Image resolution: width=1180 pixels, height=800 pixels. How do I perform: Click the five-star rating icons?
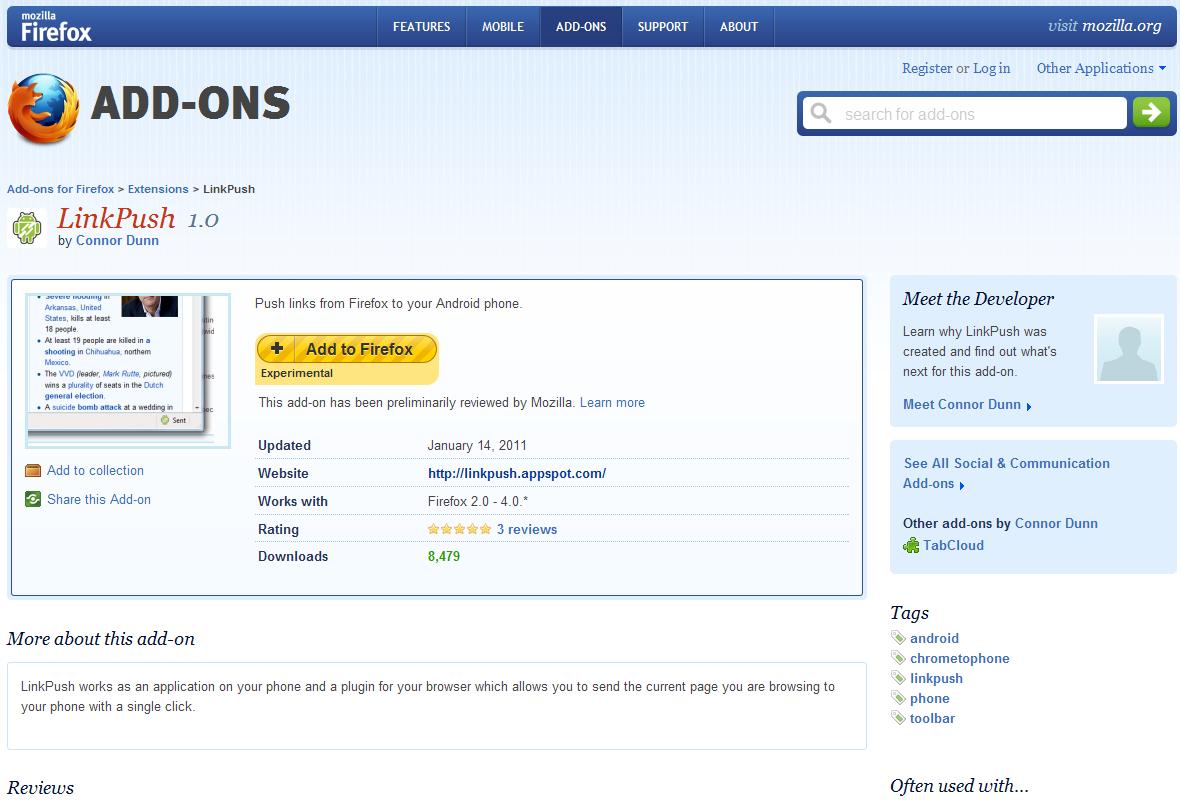pyautogui.click(x=459, y=529)
